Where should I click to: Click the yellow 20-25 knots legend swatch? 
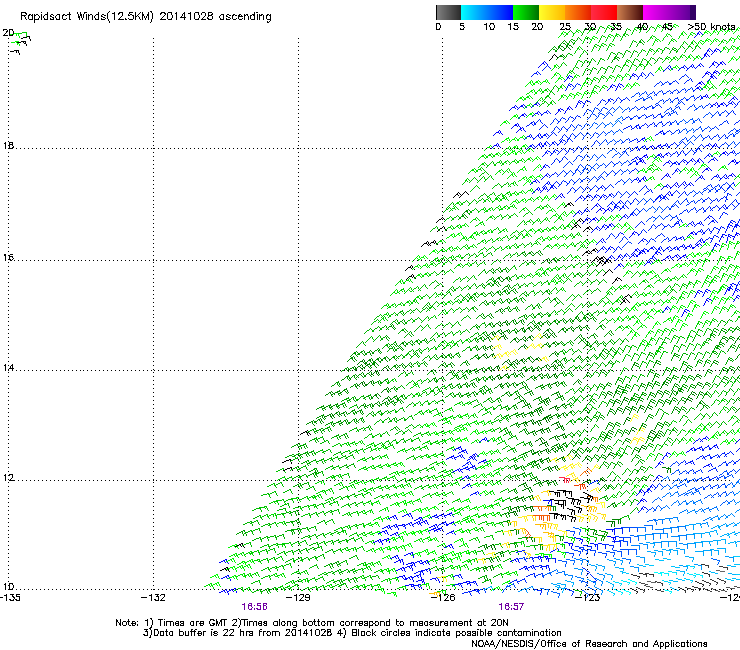point(552,13)
